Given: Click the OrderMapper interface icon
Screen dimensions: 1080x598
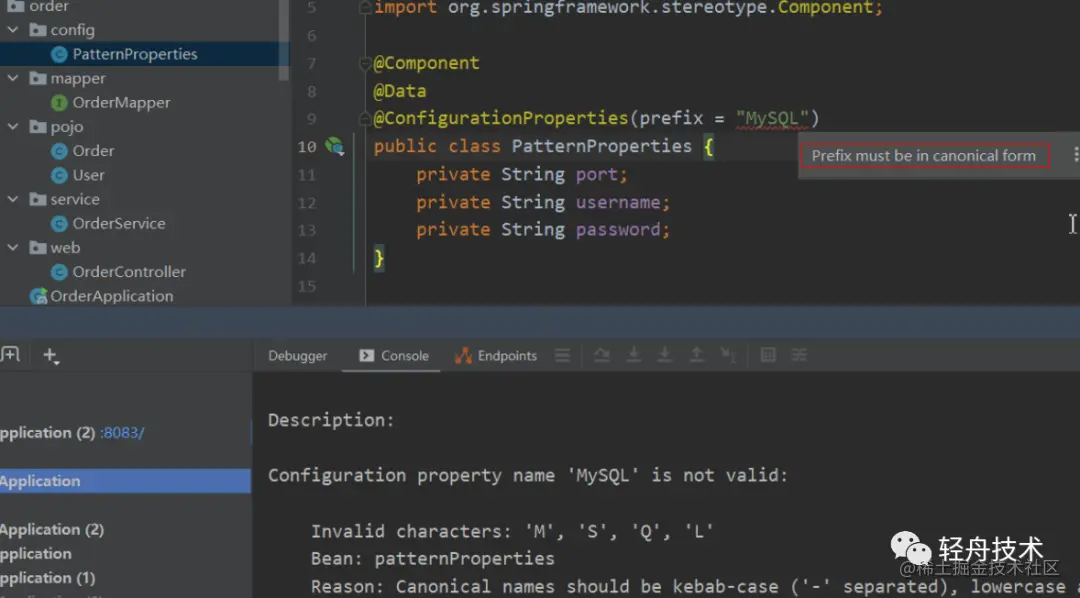Looking at the screenshot, I should coord(59,103).
